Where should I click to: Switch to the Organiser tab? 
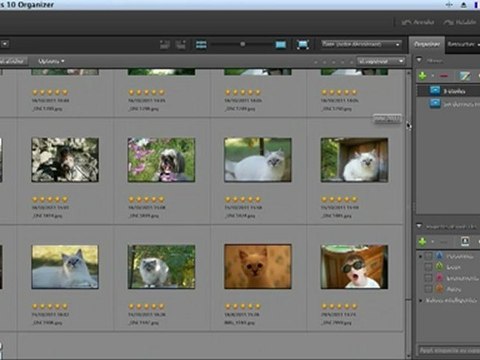427,44
